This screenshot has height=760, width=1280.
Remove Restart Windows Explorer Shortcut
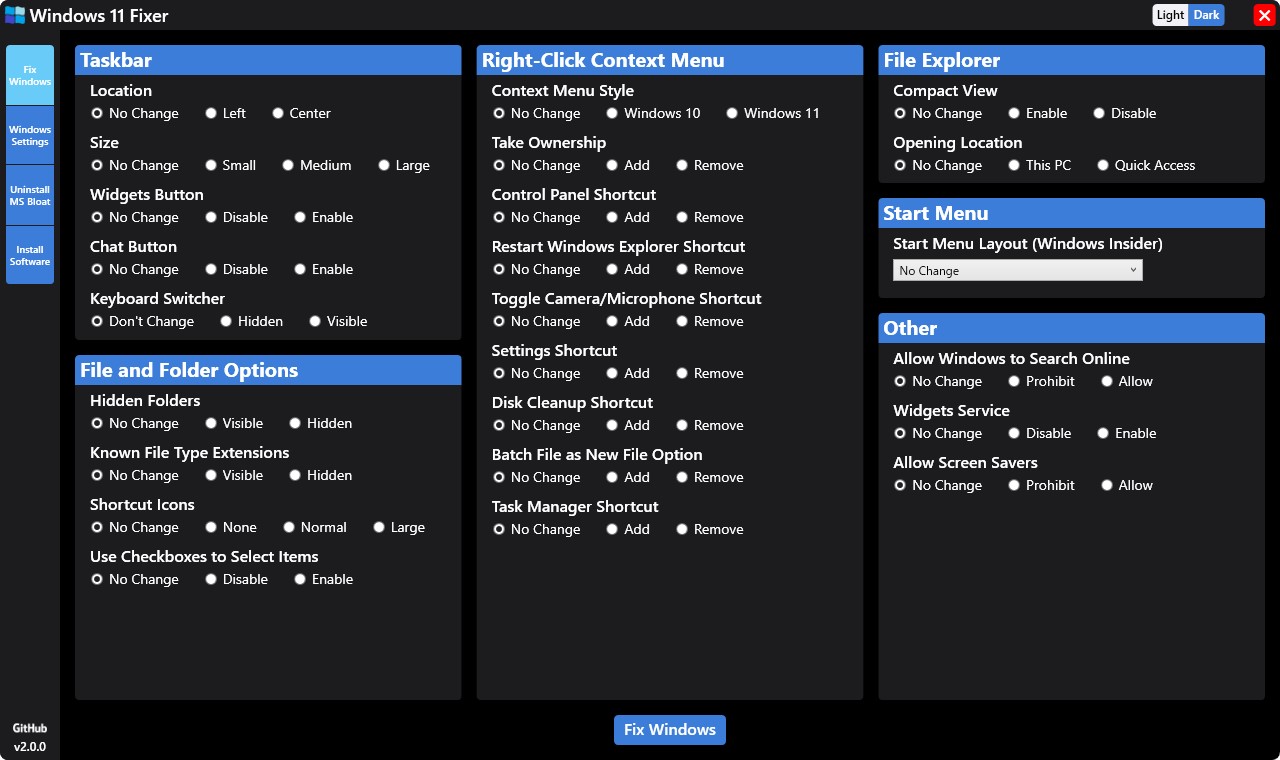[710, 269]
